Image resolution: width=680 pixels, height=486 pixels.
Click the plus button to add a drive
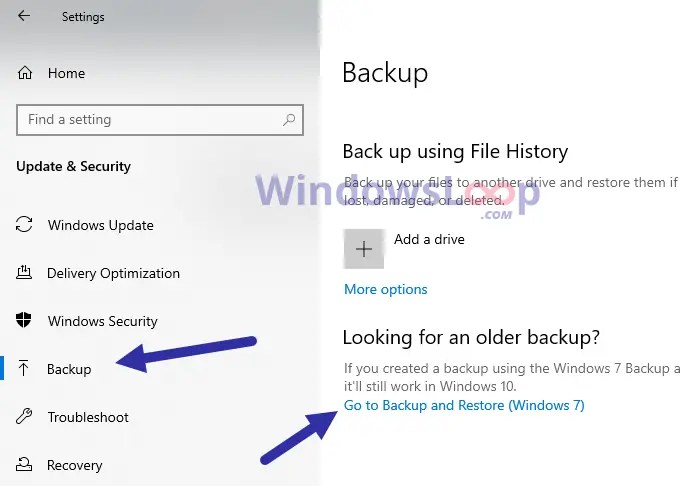point(363,249)
